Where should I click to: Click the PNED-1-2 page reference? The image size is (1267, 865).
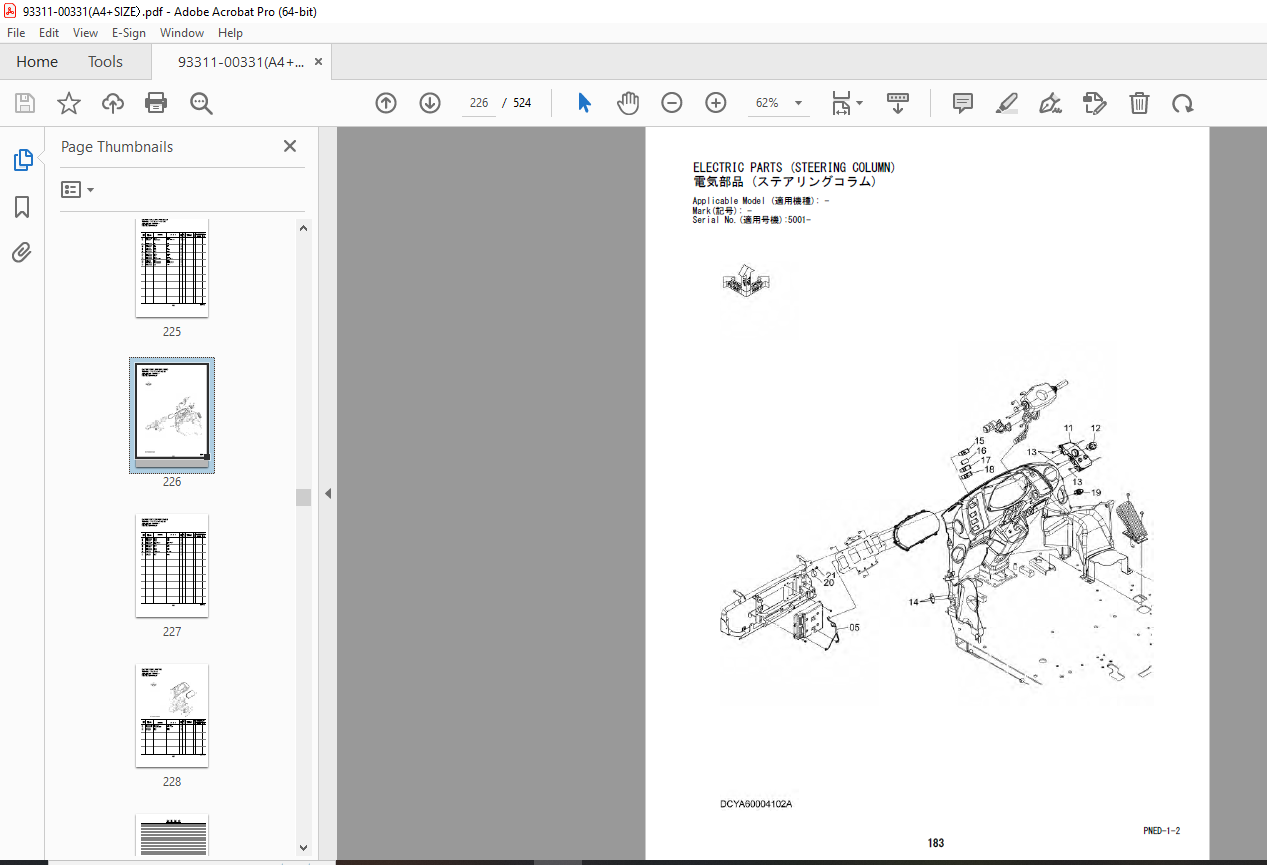pyautogui.click(x=1162, y=831)
